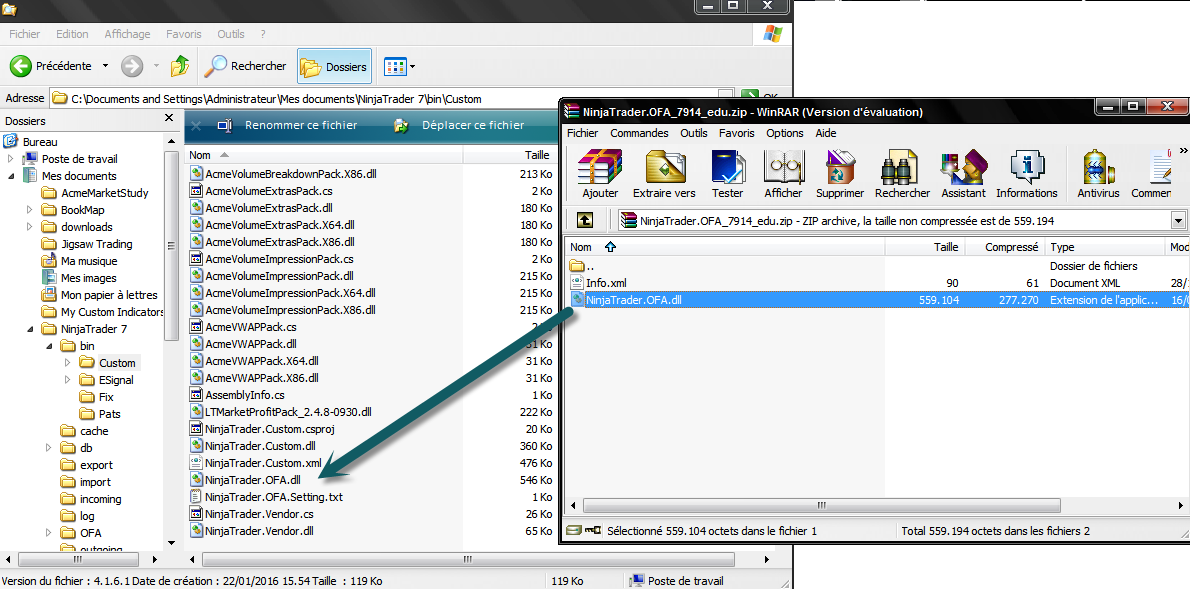
Task: Collapse the bin folder node
Action: tap(49, 346)
